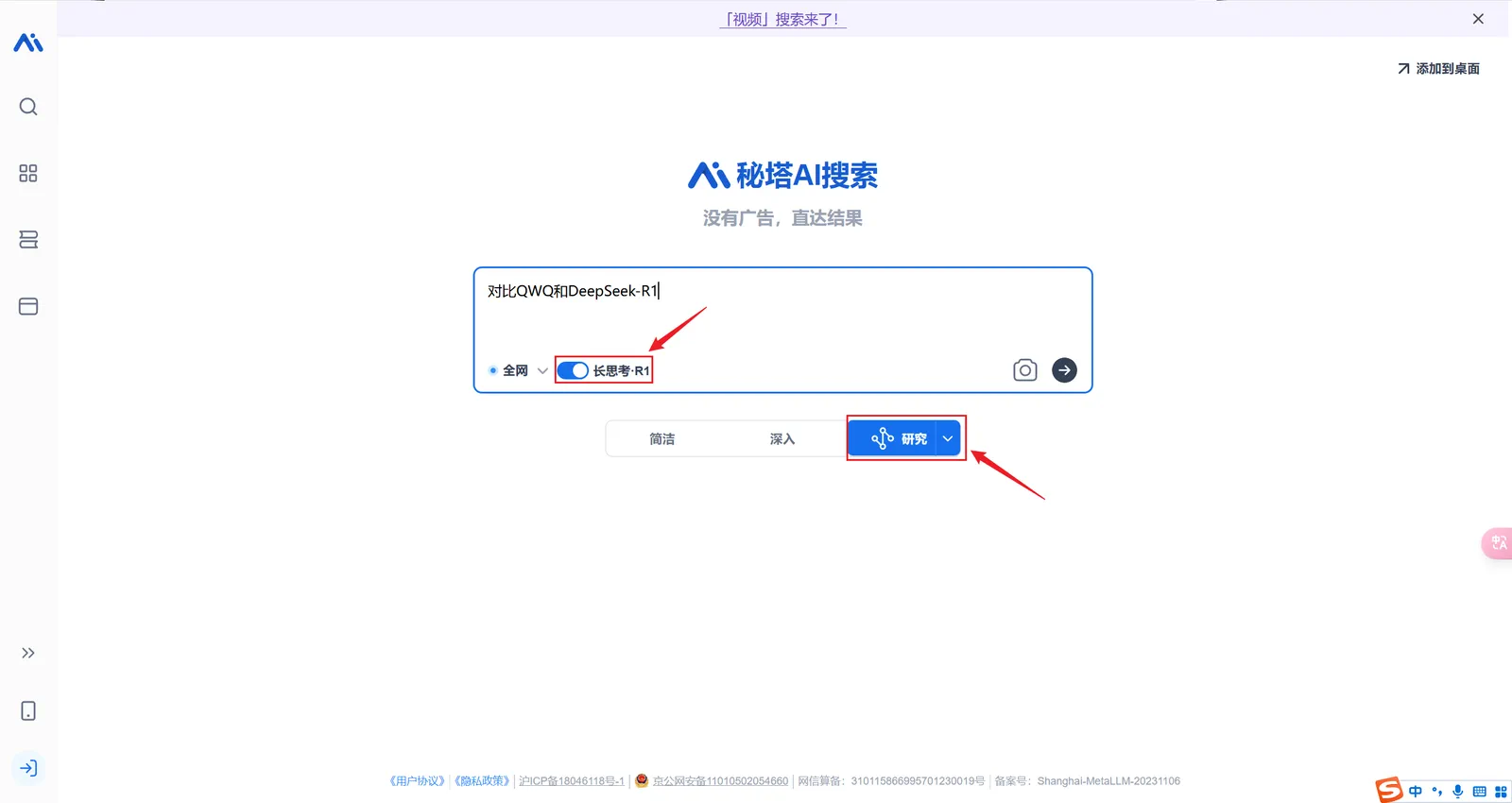Click the input method toolbox grid icon
This screenshot has width=1512, height=803.
[1501, 792]
